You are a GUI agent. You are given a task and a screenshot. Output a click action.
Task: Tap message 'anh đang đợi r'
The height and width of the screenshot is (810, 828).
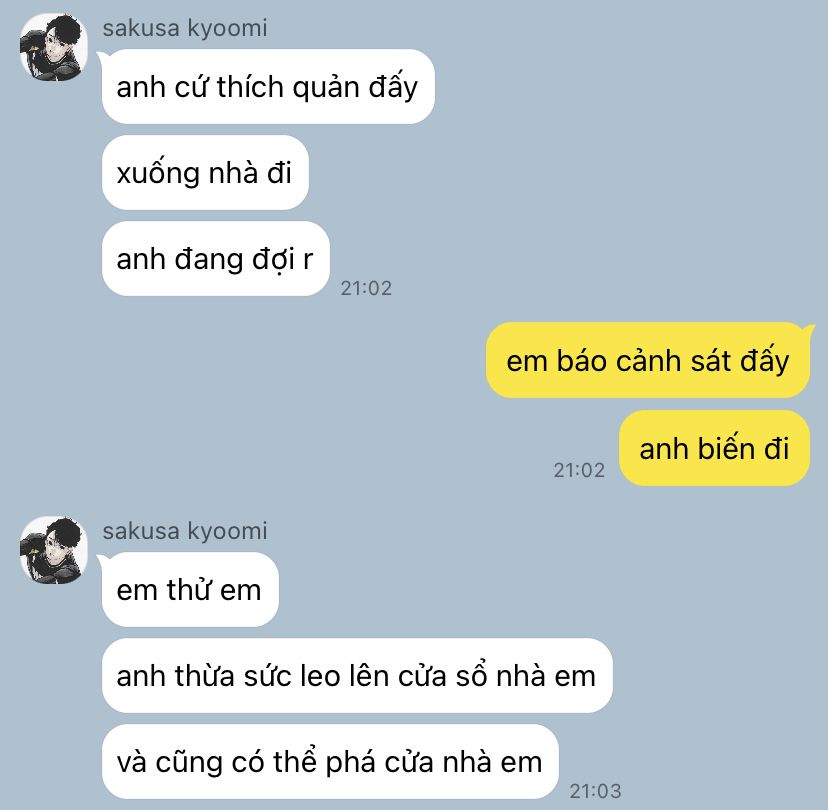(x=215, y=259)
